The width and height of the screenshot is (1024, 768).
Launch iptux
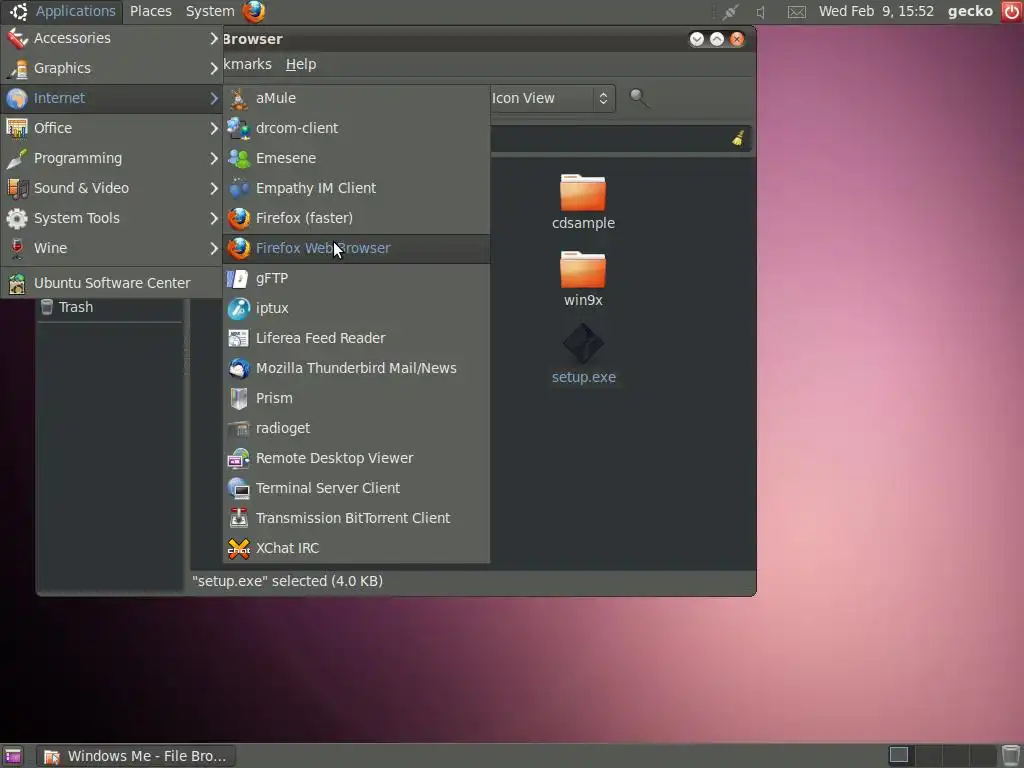(356, 308)
